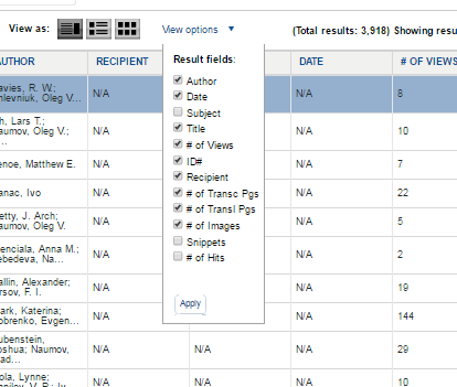Sort by the AUTHOR column header
Image resolution: width=457 pixels, height=387 pixels.
click(17, 62)
